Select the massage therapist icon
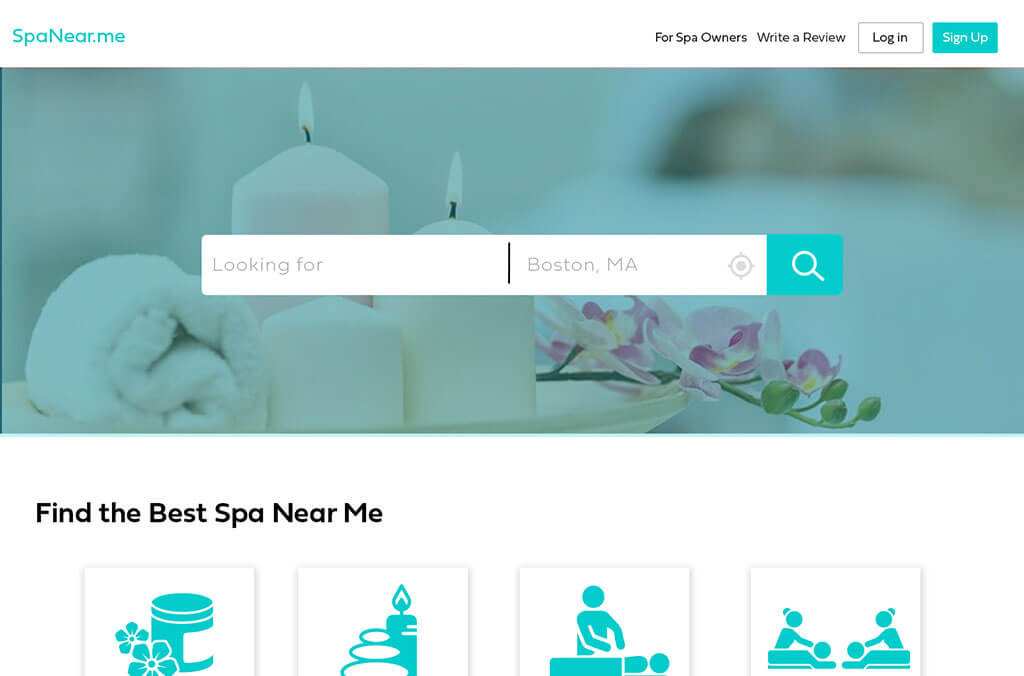This screenshot has height=676, width=1024. (609, 630)
